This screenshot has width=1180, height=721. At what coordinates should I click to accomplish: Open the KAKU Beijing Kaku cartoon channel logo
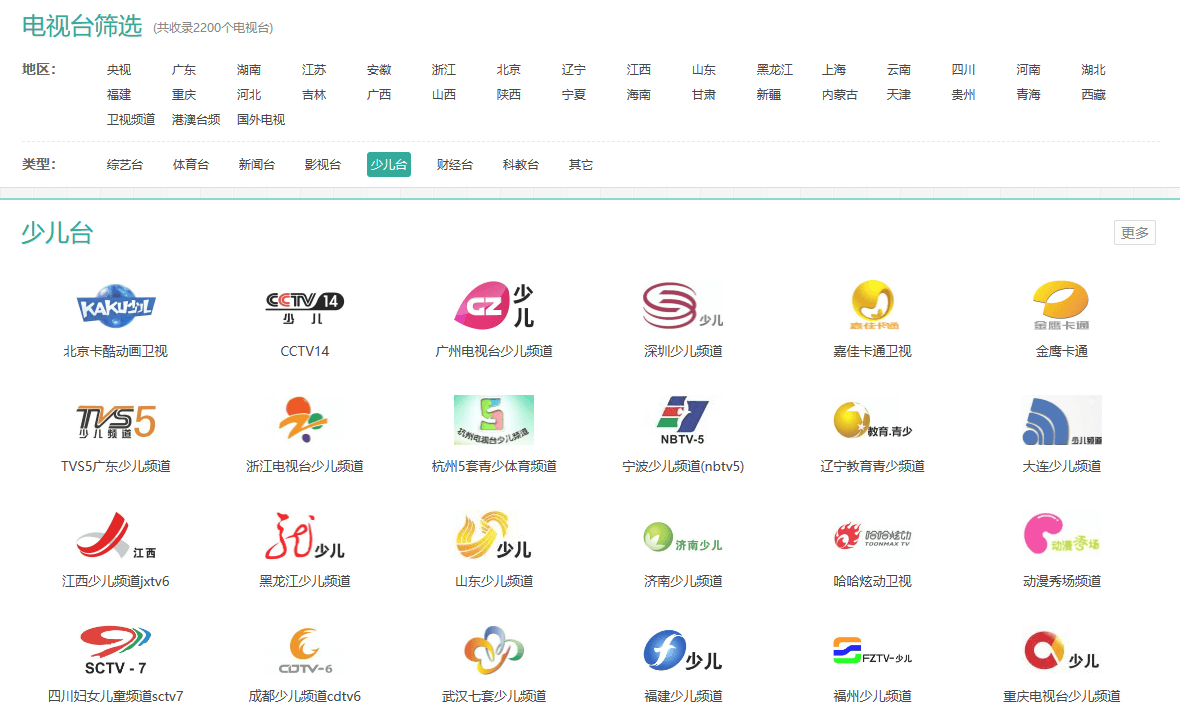pyautogui.click(x=115, y=306)
